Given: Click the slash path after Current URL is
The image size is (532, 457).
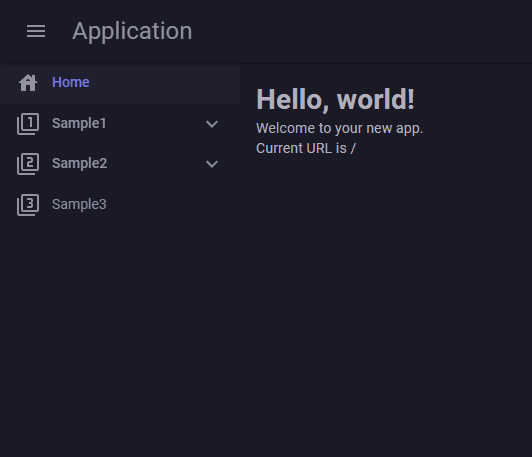Looking at the screenshot, I should (x=353, y=149).
